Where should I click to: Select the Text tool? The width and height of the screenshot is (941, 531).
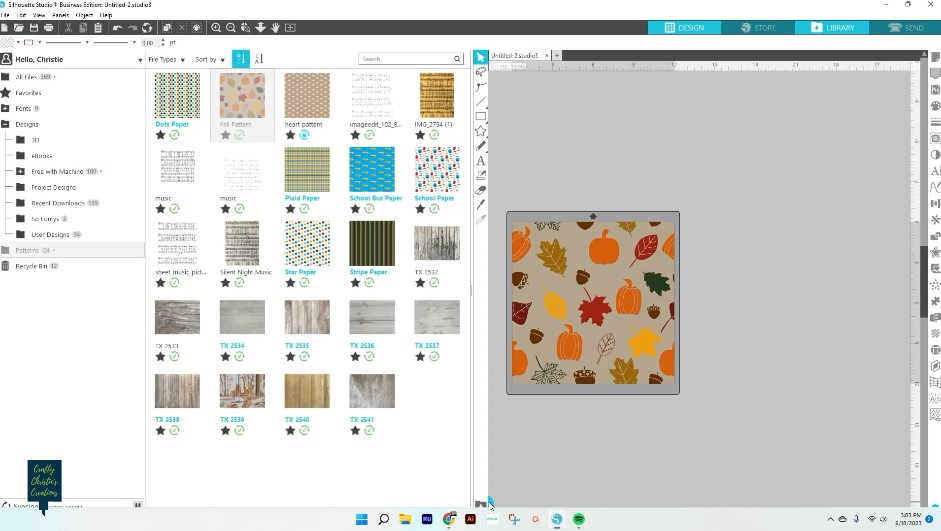[481, 161]
